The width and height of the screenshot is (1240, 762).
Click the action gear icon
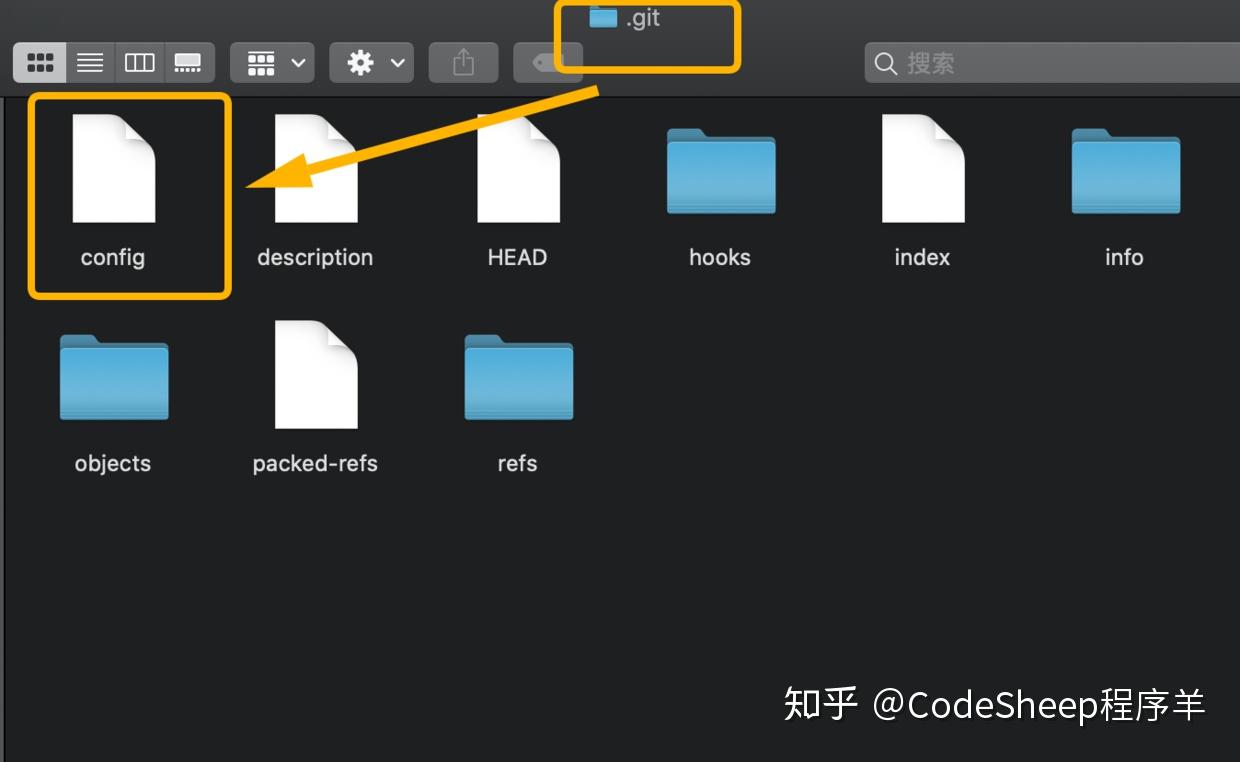click(360, 62)
